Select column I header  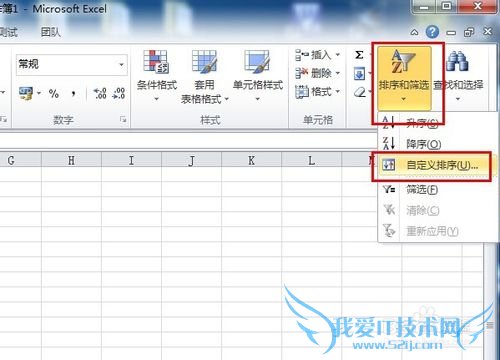(131, 160)
